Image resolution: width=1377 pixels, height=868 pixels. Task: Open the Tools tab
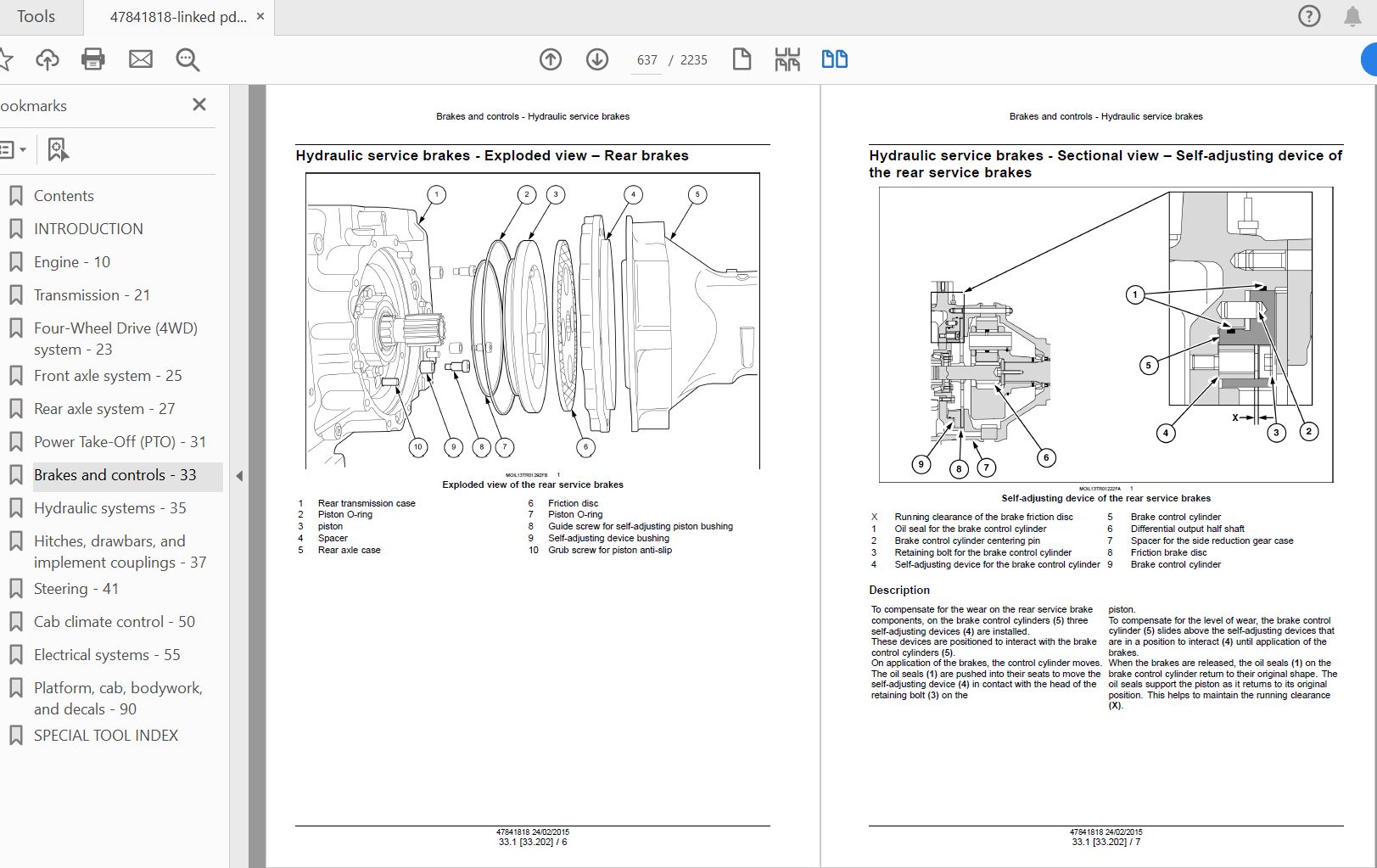(36, 17)
